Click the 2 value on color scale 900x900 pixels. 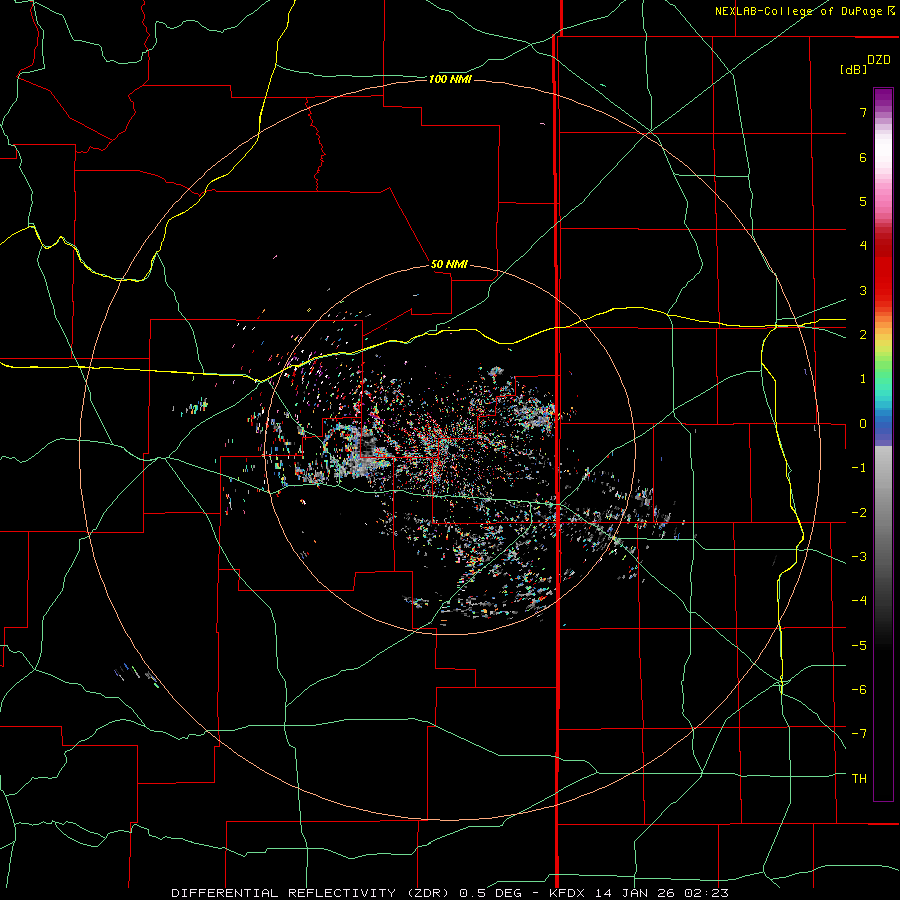(863, 335)
